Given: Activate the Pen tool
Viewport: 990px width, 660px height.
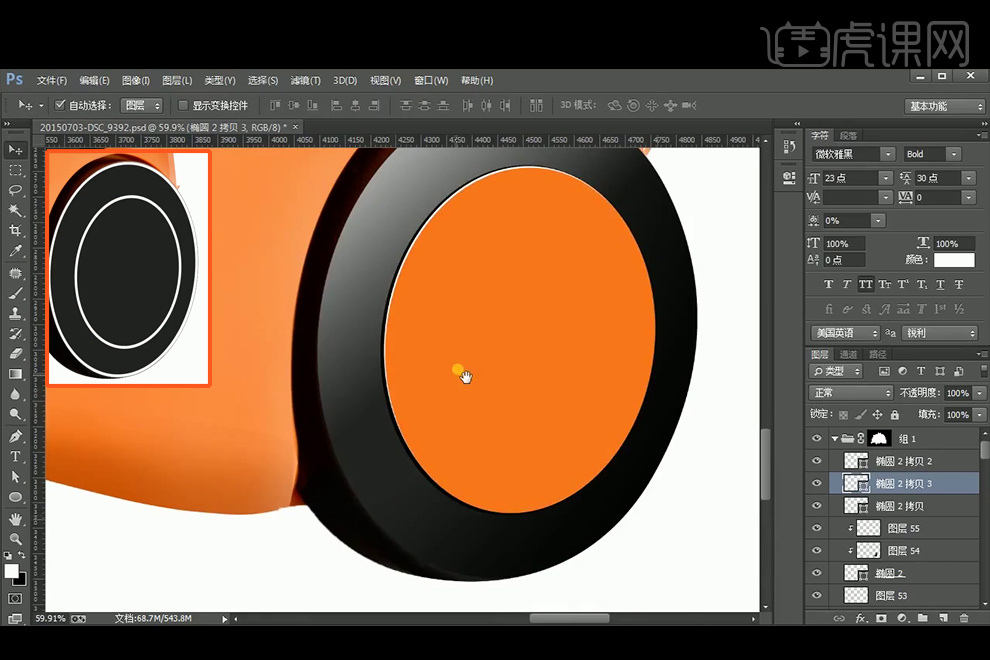Looking at the screenshot, I should pyautogui.click(x=15, y=436).
